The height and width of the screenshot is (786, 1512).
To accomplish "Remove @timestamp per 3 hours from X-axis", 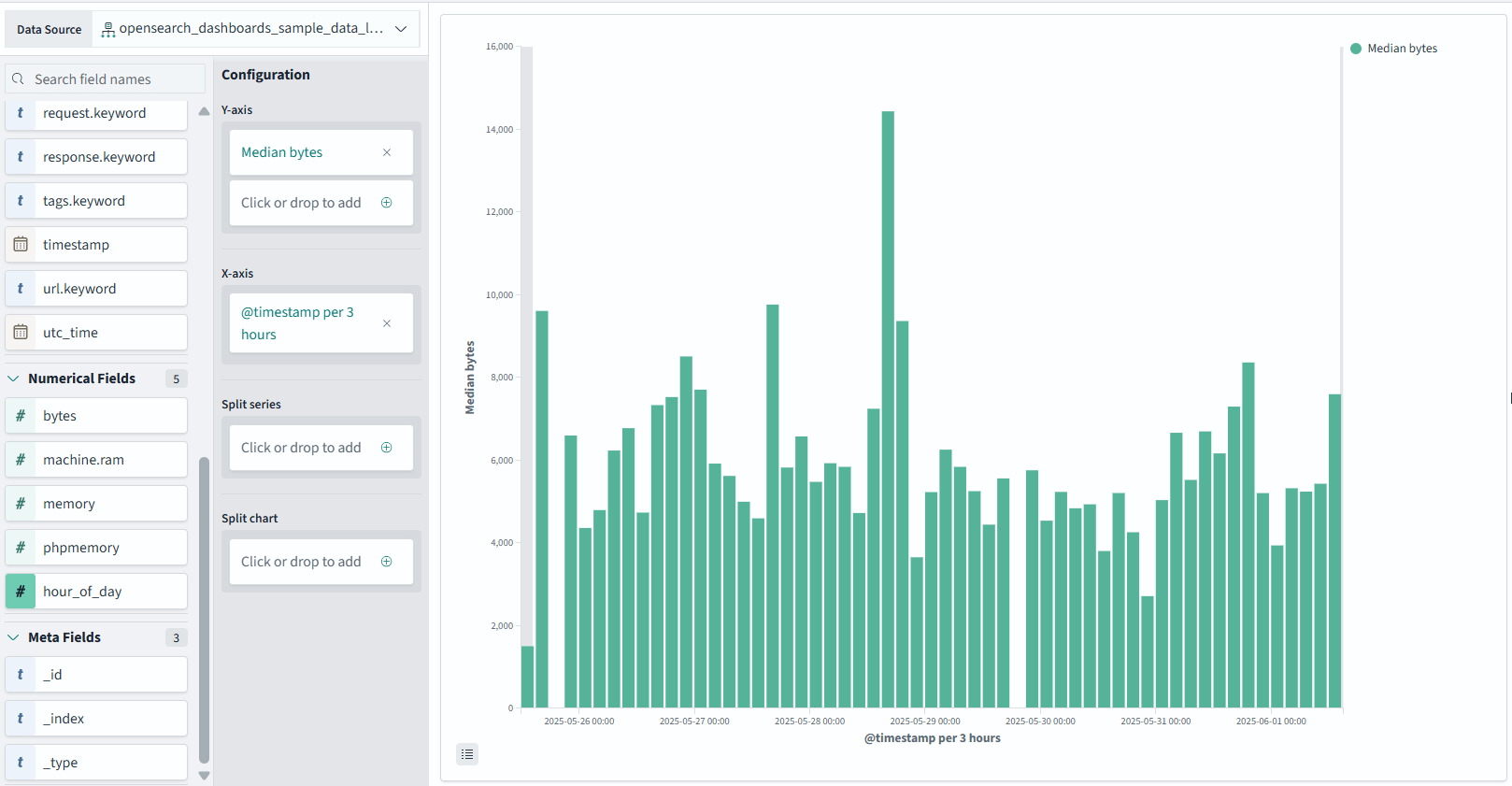I will click(x=387, y=323).
